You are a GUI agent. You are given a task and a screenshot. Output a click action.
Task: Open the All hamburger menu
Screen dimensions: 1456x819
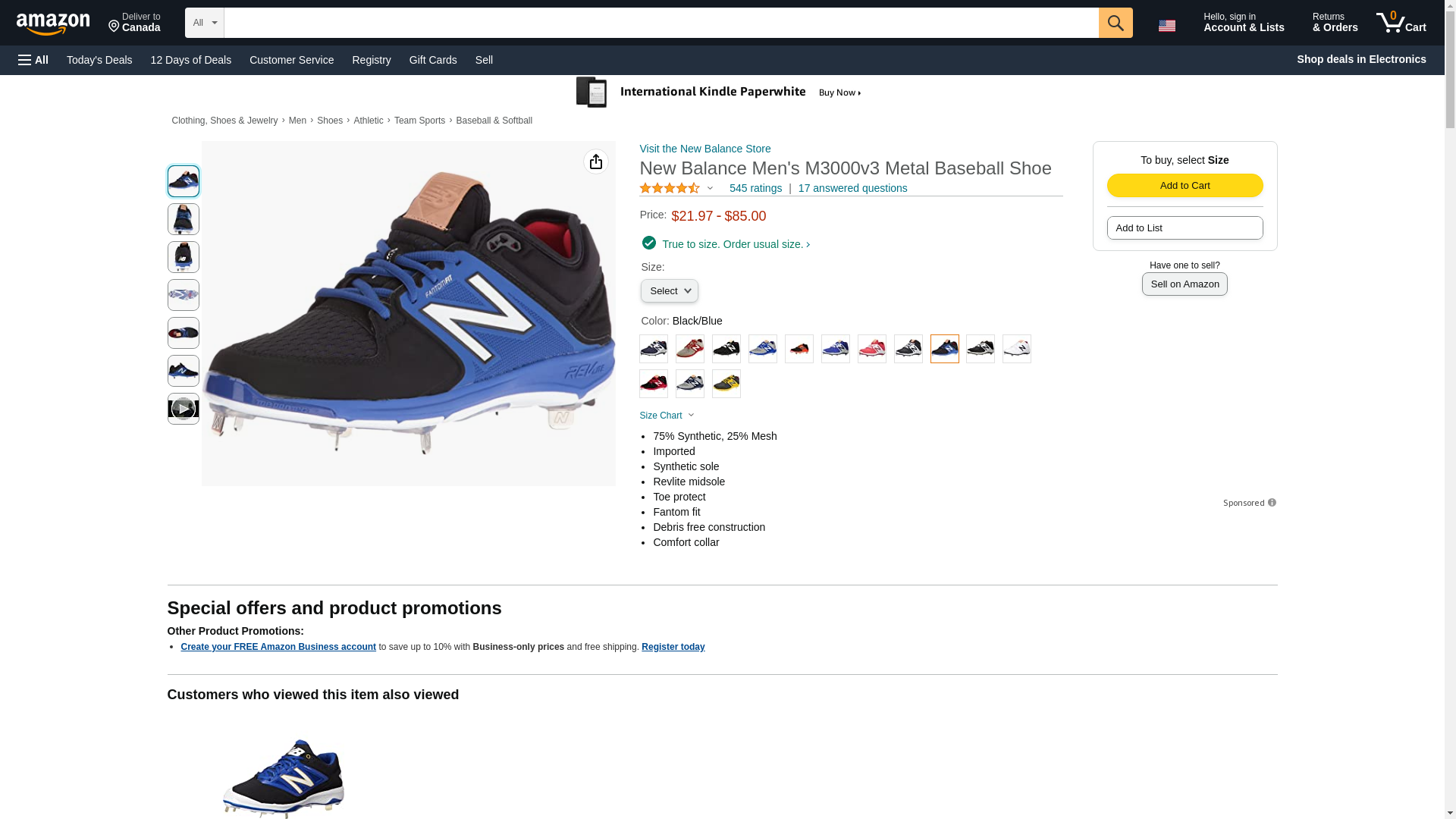click(x=33, y=60)
